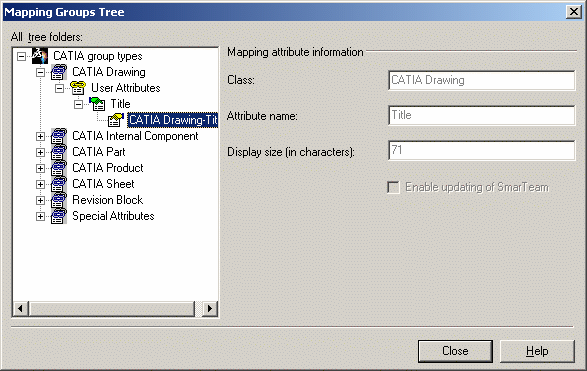Select the Revision Block label
The image size is (587, 371).
[108, 200]
